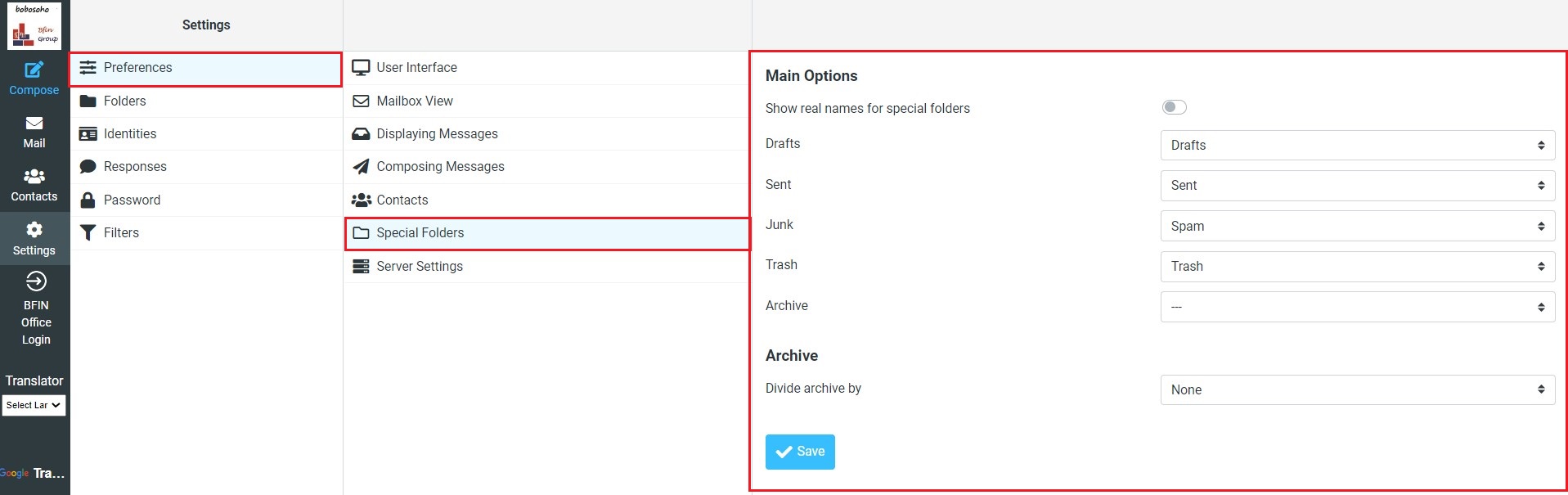
Task: Click the Composing Messages paper plane icon
Action: [x=361, y=167]
